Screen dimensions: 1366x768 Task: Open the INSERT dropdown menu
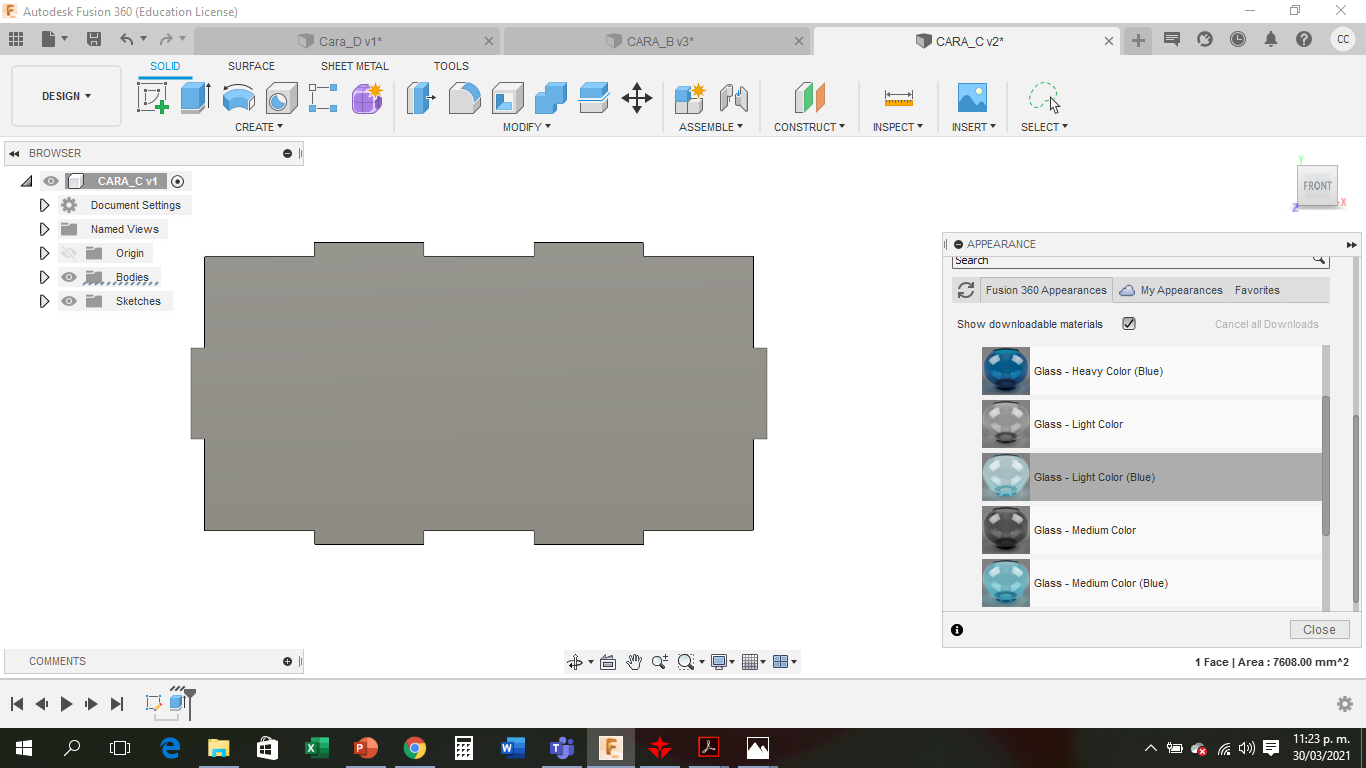point(973,127)
